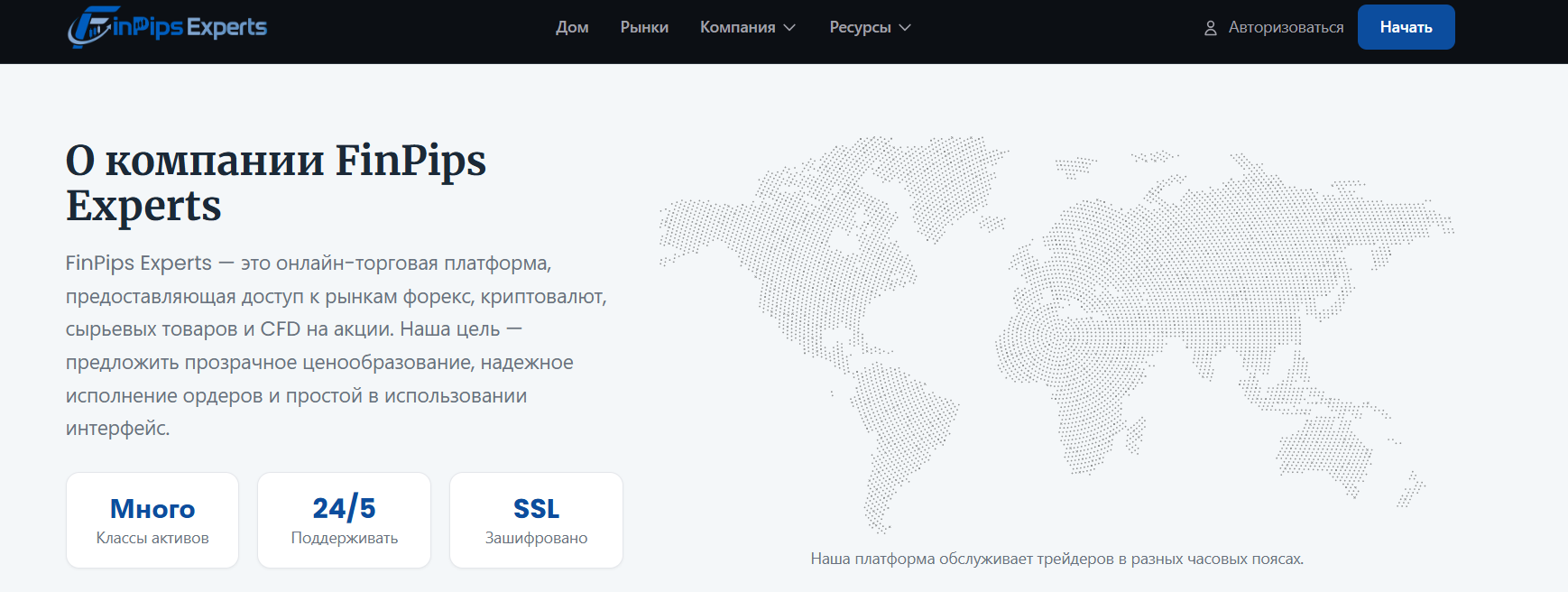Click the FinPips Experts logo
This screenshot has width=1568, height=592.
pos(168,27)
